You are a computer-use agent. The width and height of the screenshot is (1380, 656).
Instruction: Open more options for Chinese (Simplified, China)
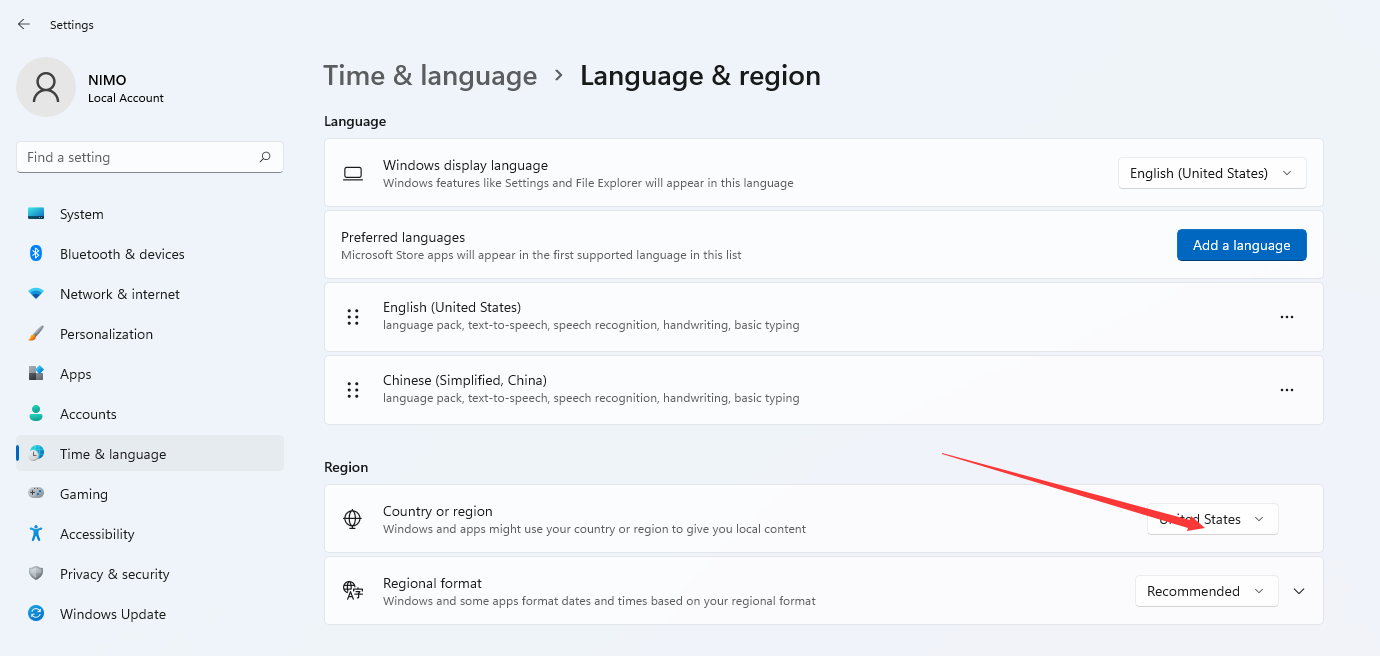point(1287,390)
